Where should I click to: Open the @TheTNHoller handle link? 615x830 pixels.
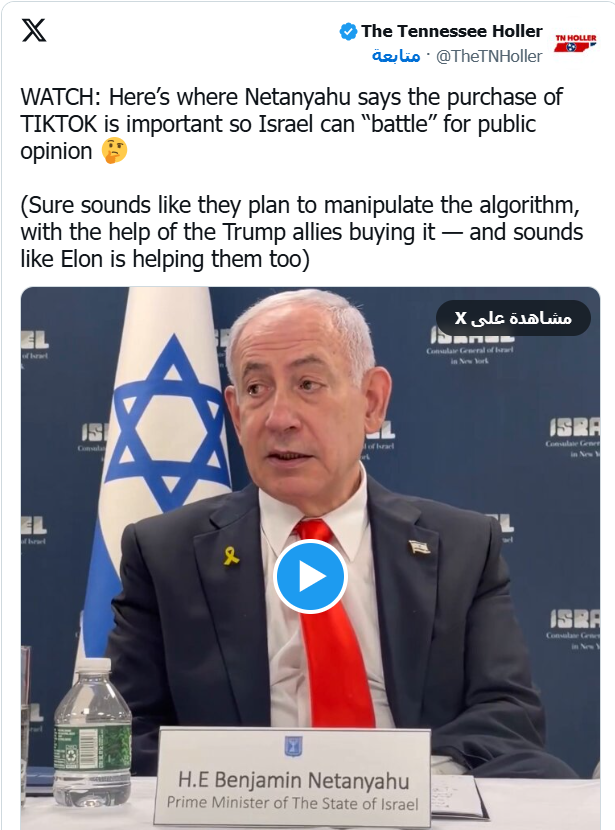[489, 57]
